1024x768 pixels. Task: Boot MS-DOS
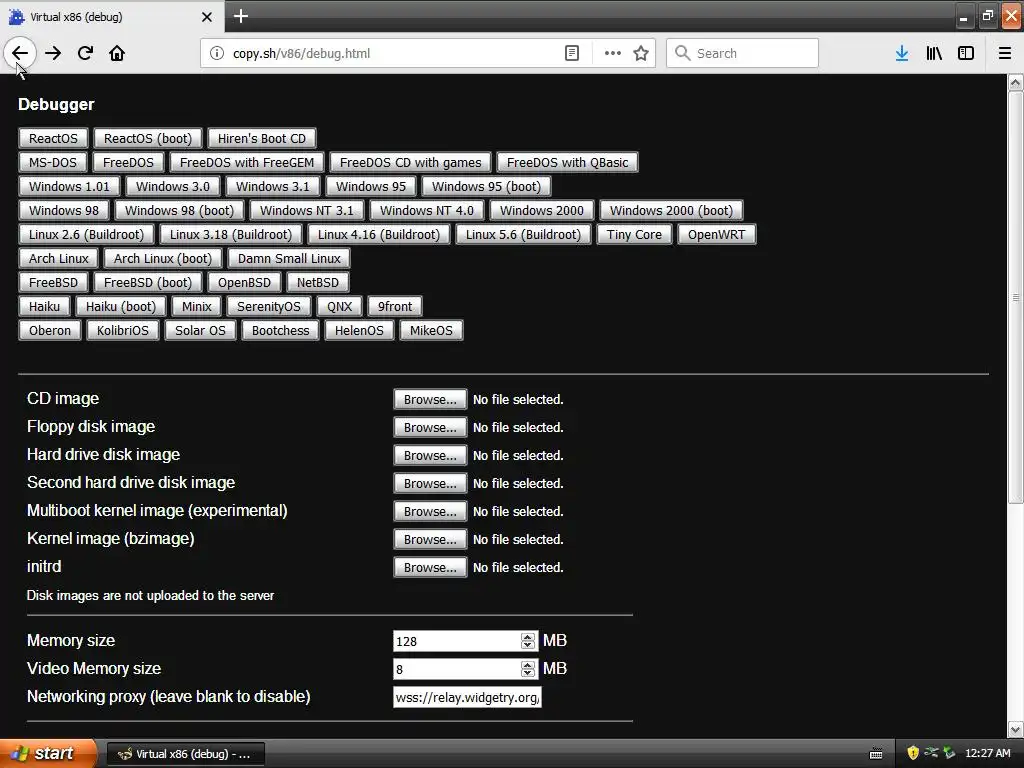[52, 163]
